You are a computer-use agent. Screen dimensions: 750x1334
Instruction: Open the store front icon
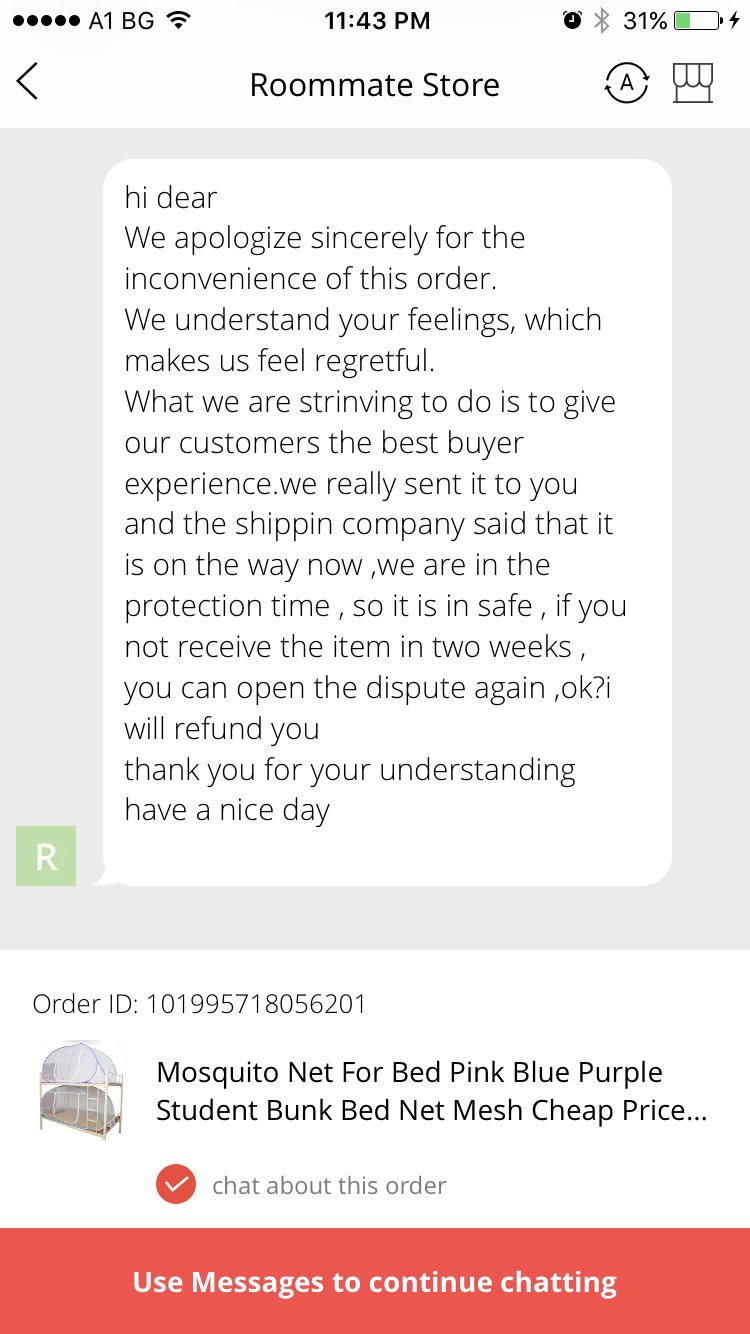[693, 84]
